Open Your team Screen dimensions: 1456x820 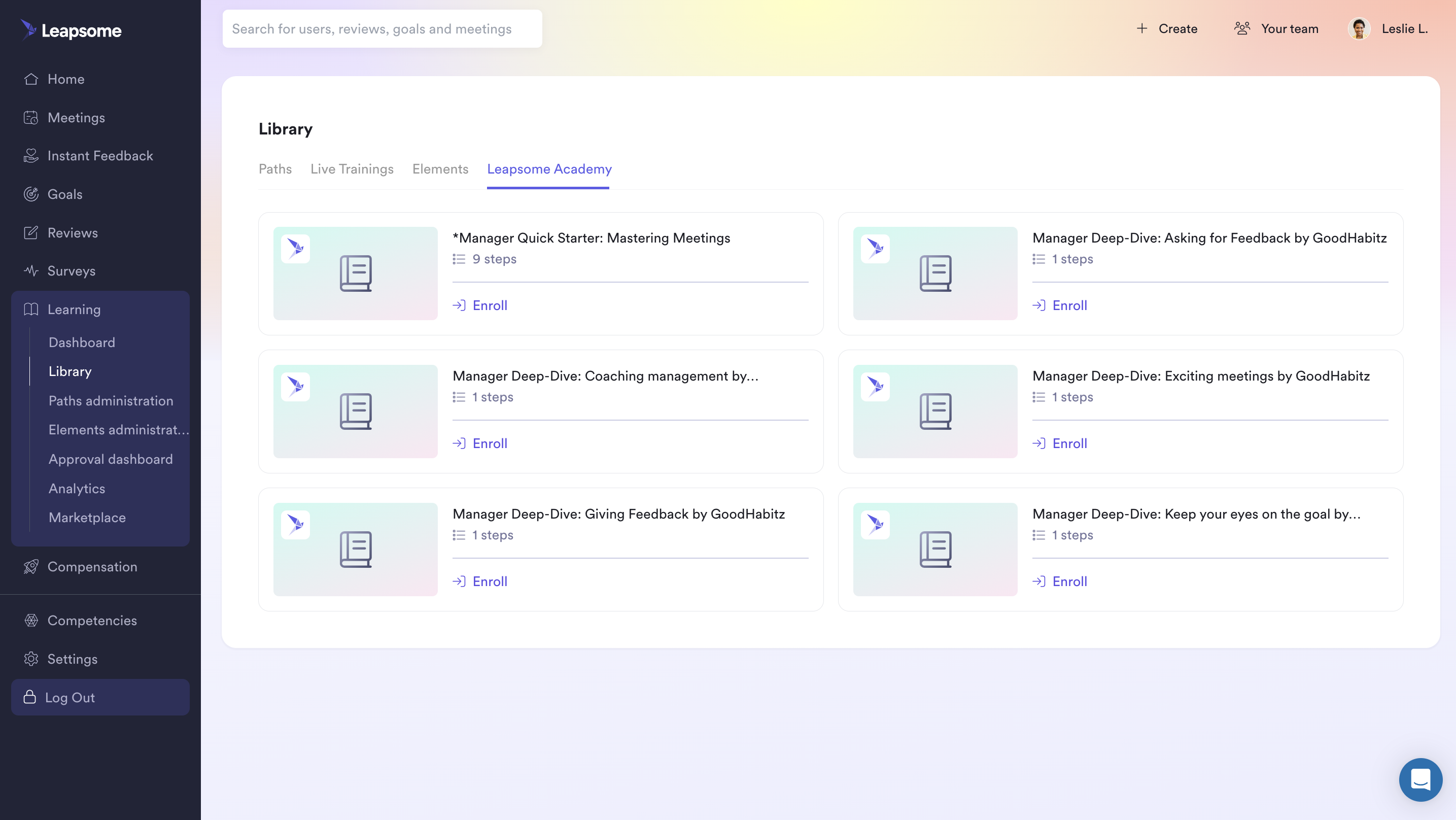point(1276,28)
